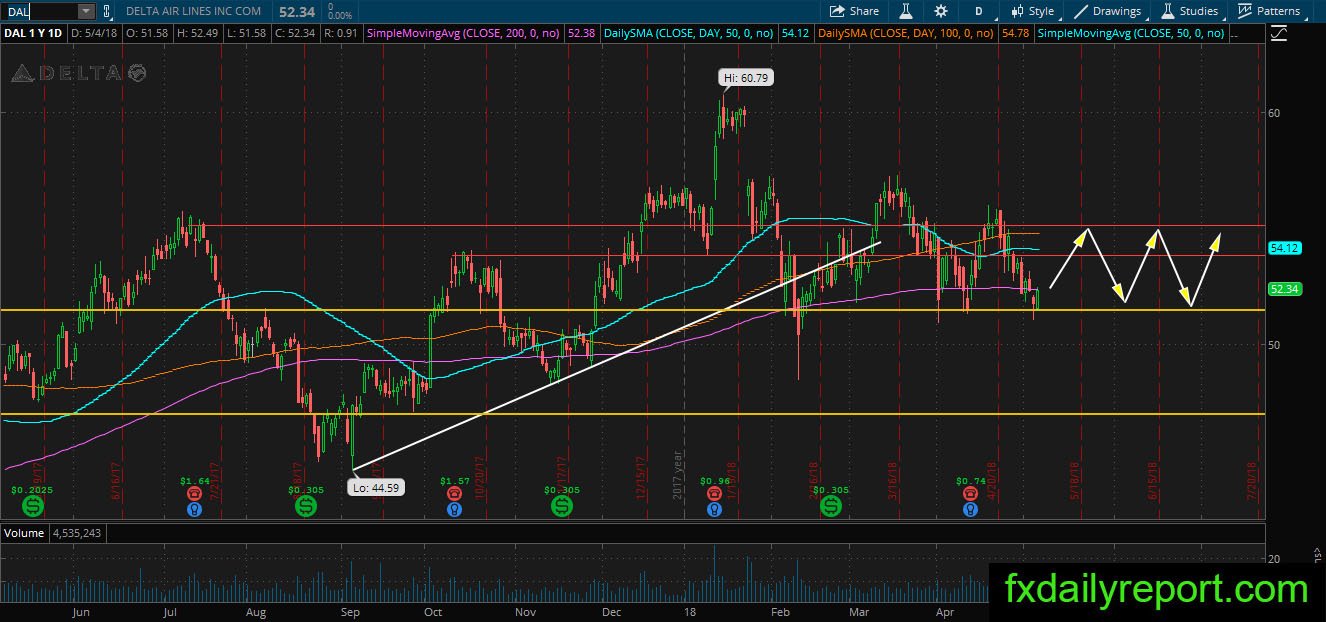
Task: Open the D aggregation period dropdown
Action: point(979,11)
